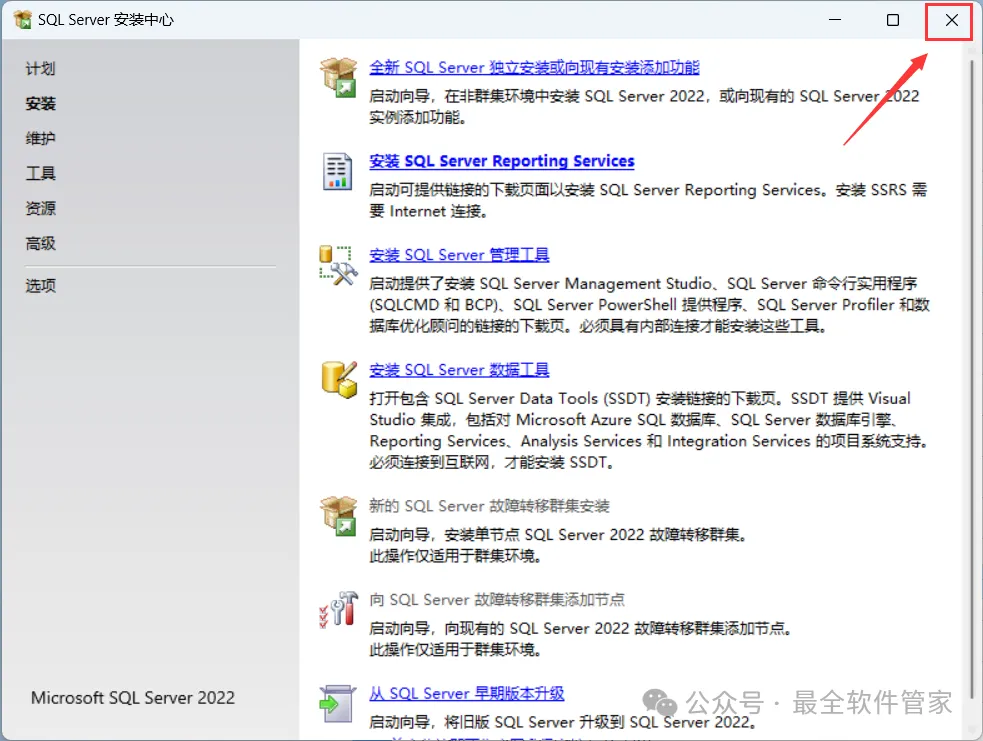
Task: Select the 安装 sidebar item
Action: point(41,103)
